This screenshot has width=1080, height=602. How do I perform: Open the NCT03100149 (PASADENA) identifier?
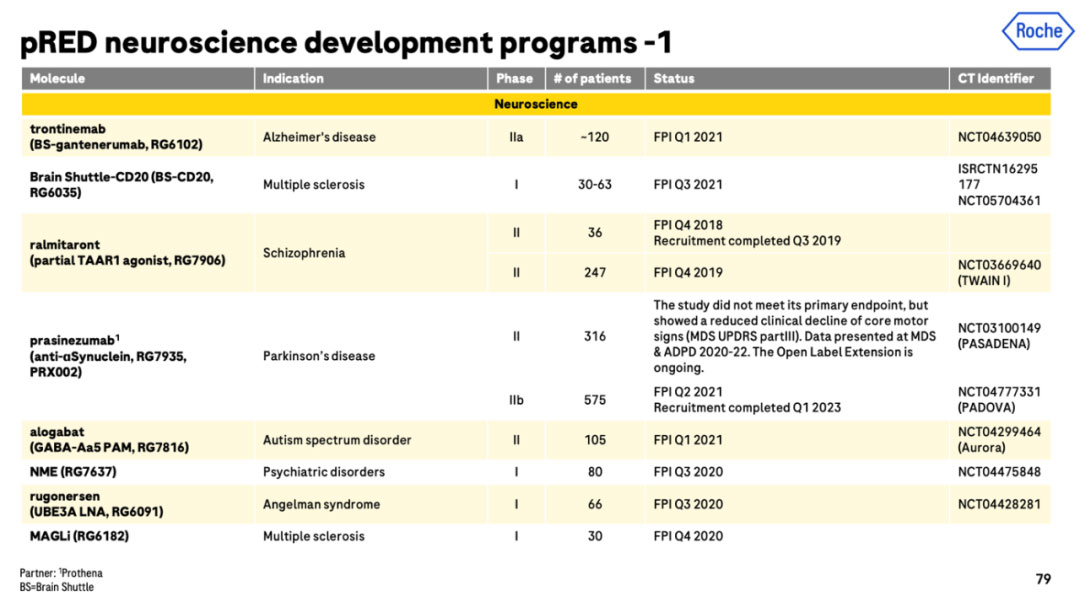click(999, 335)
